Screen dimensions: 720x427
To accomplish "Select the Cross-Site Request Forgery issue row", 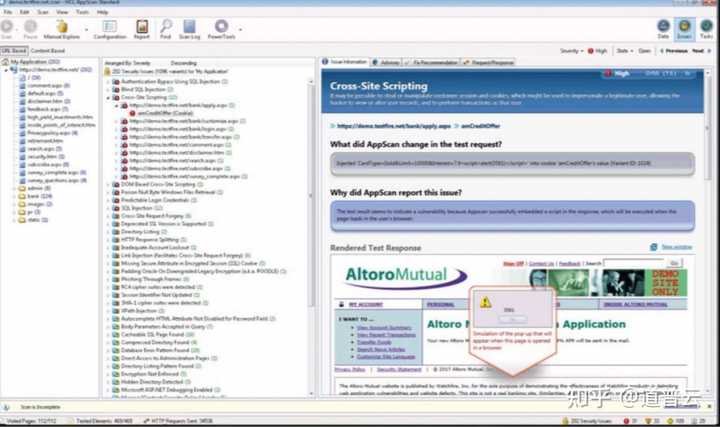I will click(156, 216).
